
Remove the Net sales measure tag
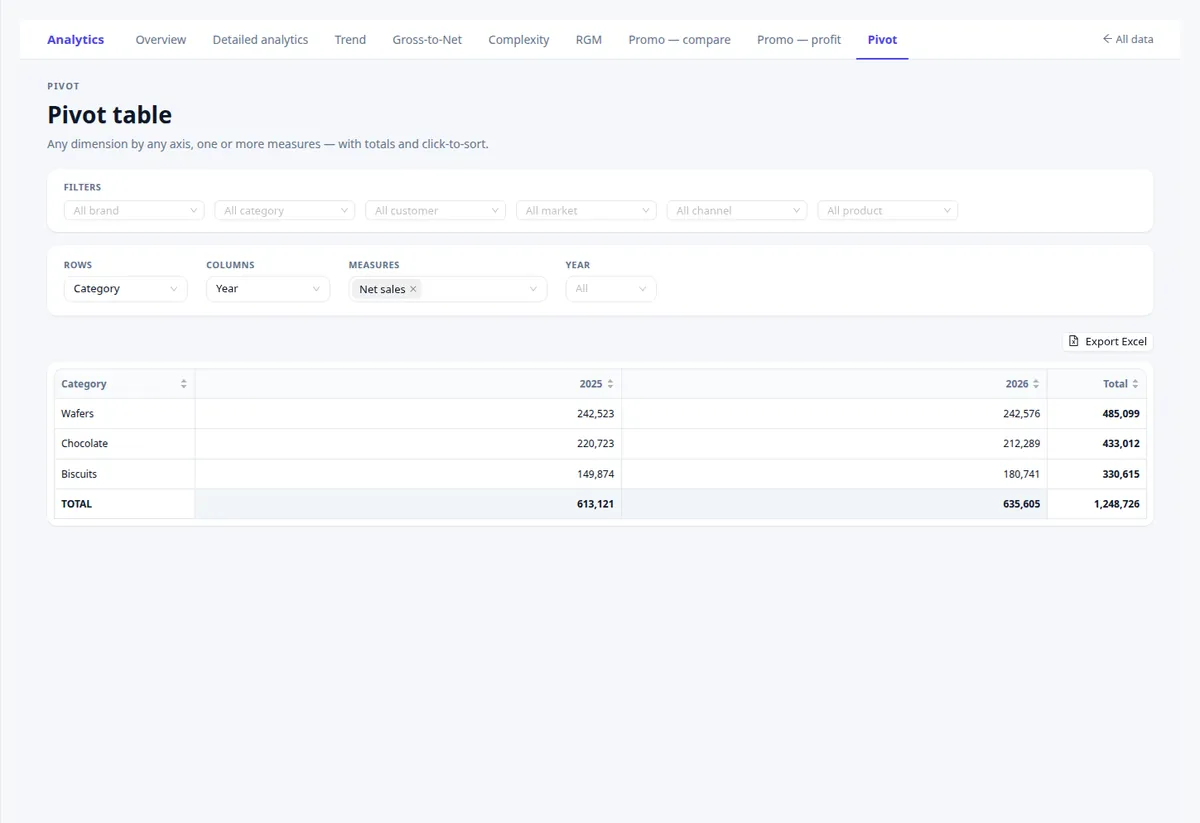coord(413,289)
